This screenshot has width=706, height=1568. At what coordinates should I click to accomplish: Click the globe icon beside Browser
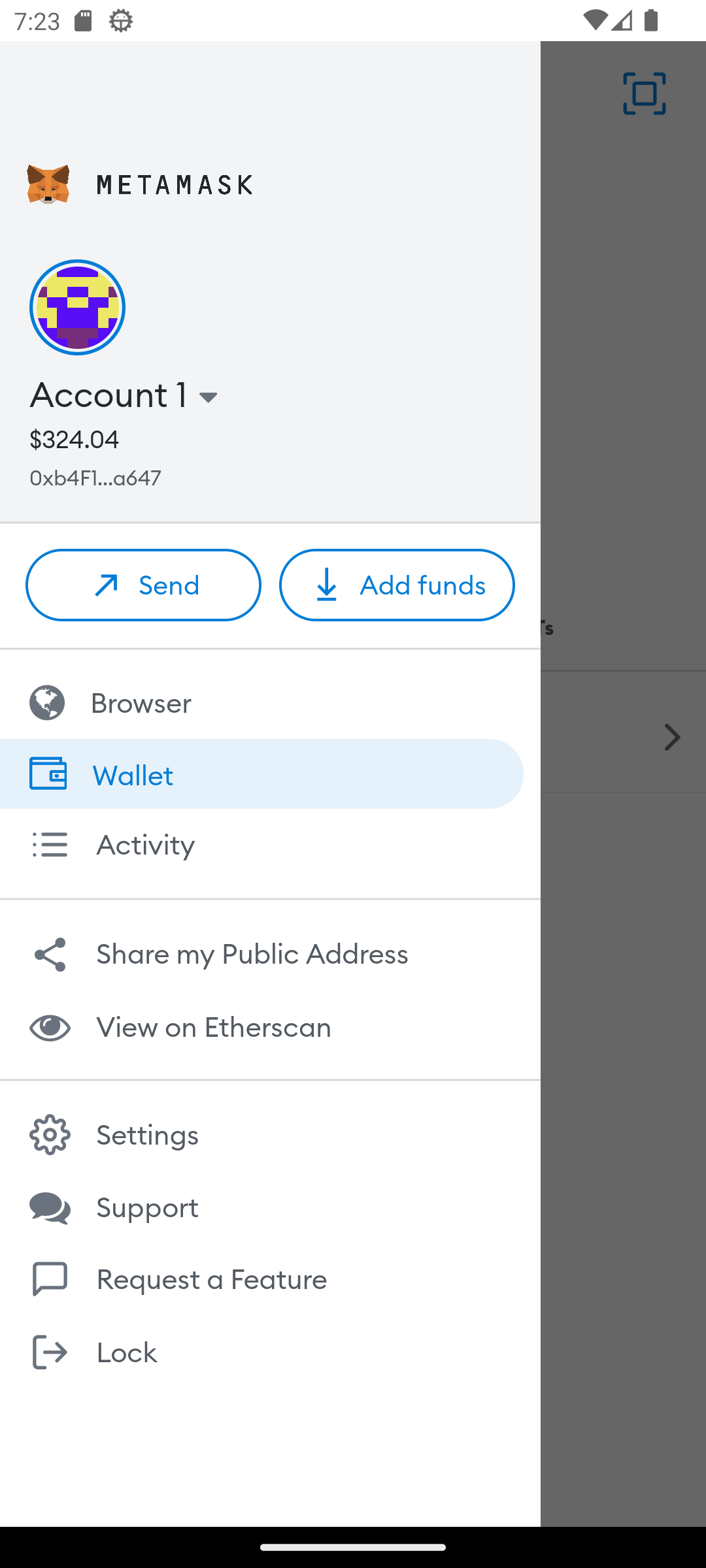click(x=47, y=703)
